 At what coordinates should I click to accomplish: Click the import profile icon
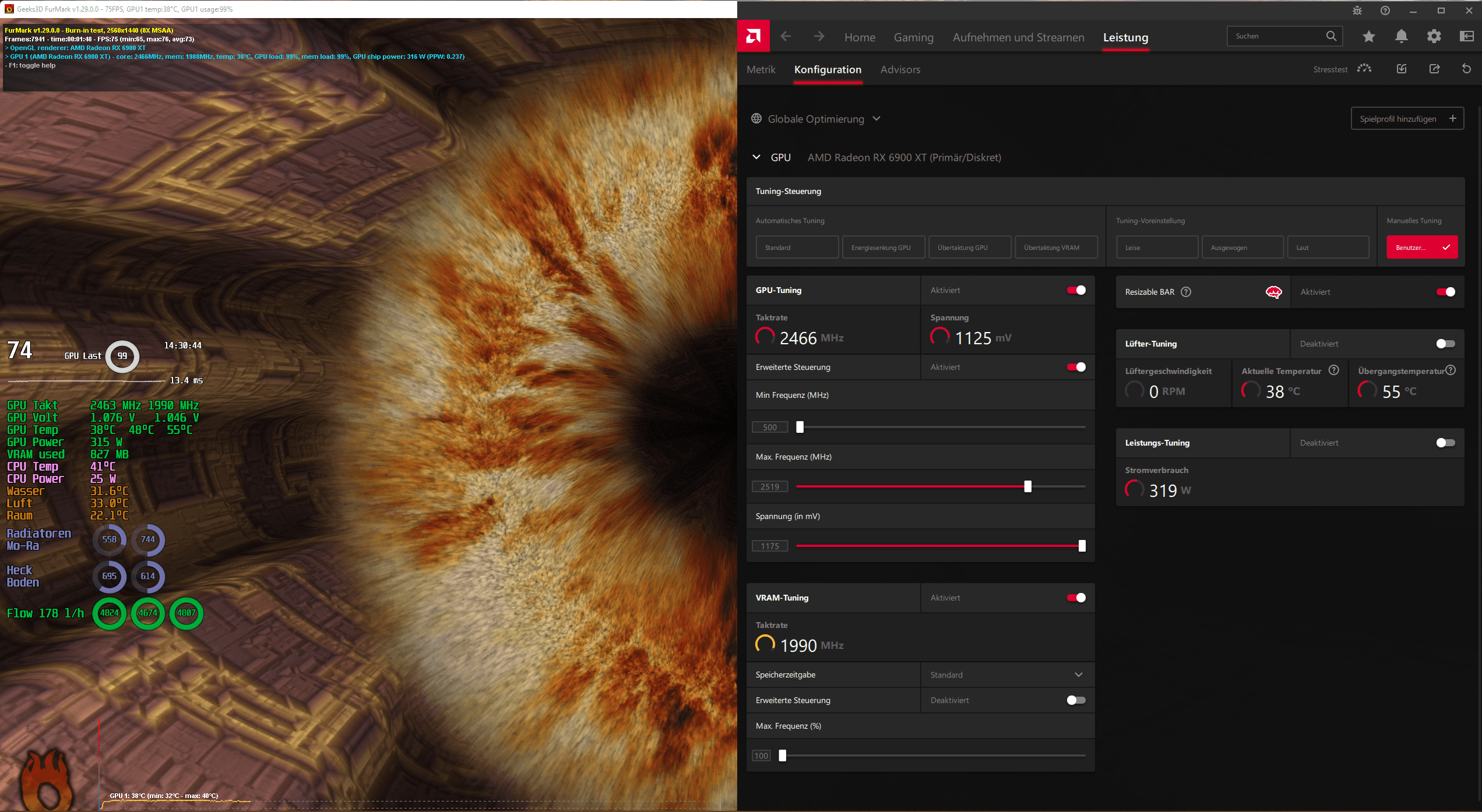[1402, 69]
